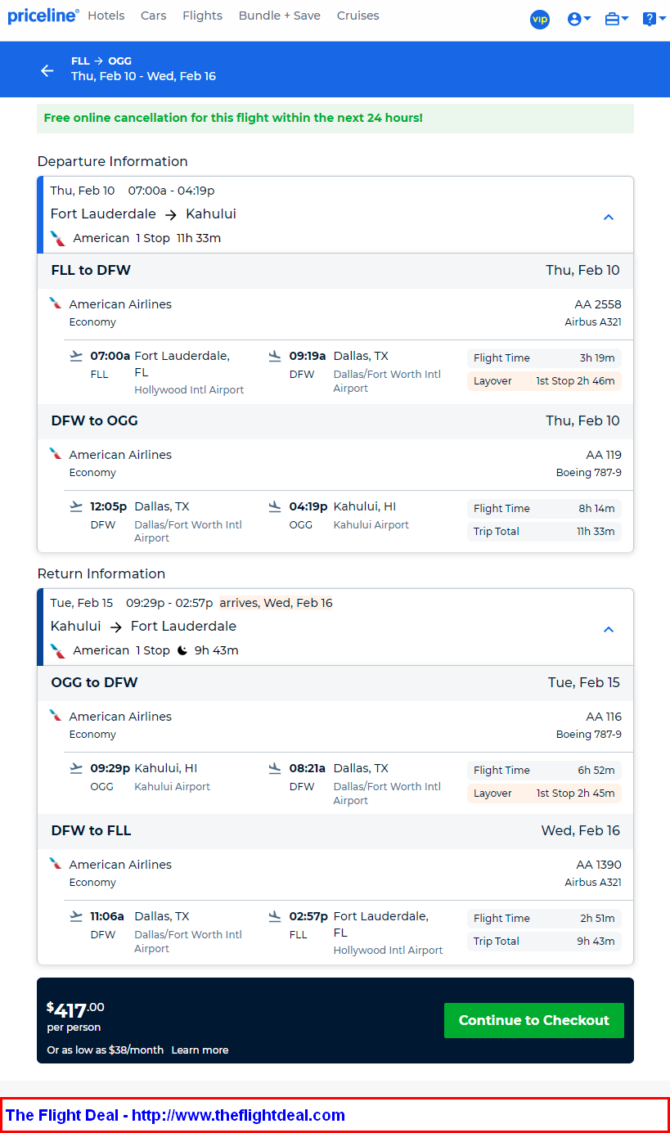Image resolution: width=670 pixels, height=1133 pixels.
Task: Open the My Trips briefcase menu
Action: coord(616,19)
